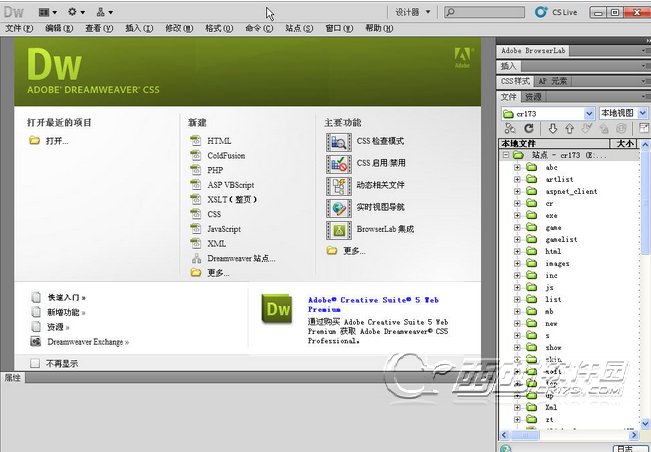Open the 本地视图 view dropdown
The image size is (651, 452).
[643, 113]
